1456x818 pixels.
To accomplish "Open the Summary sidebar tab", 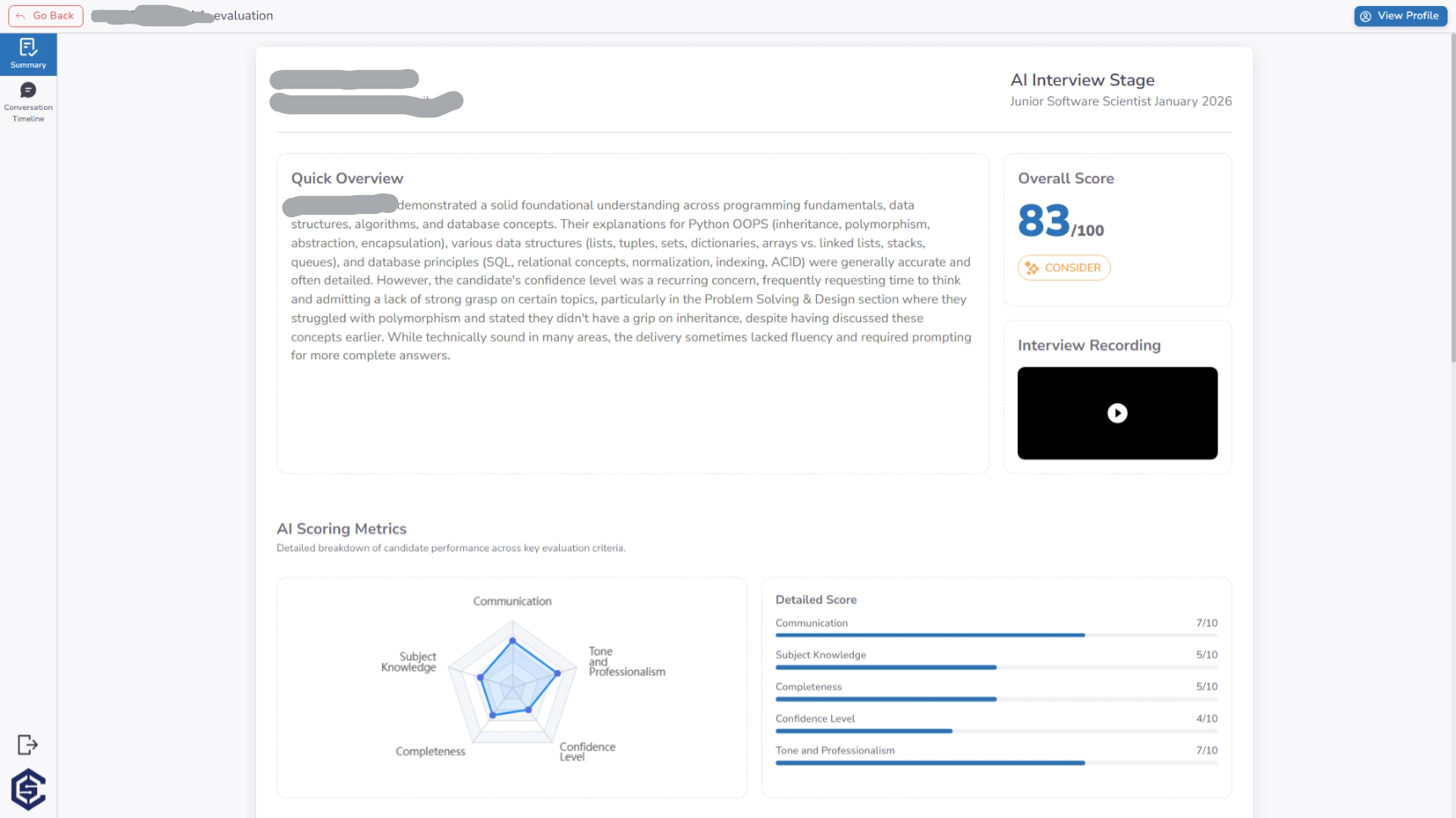I will pyautogui.click(x=28, y=54).
